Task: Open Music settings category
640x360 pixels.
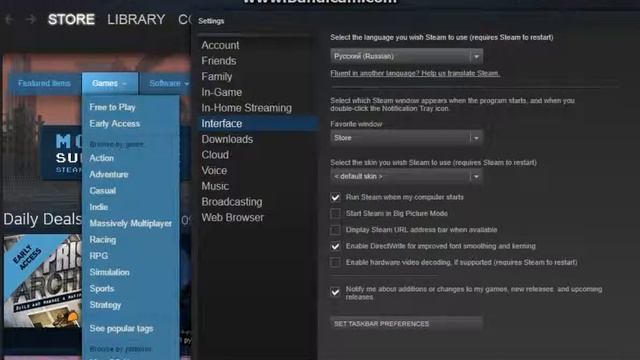Action: coord(215,186)
